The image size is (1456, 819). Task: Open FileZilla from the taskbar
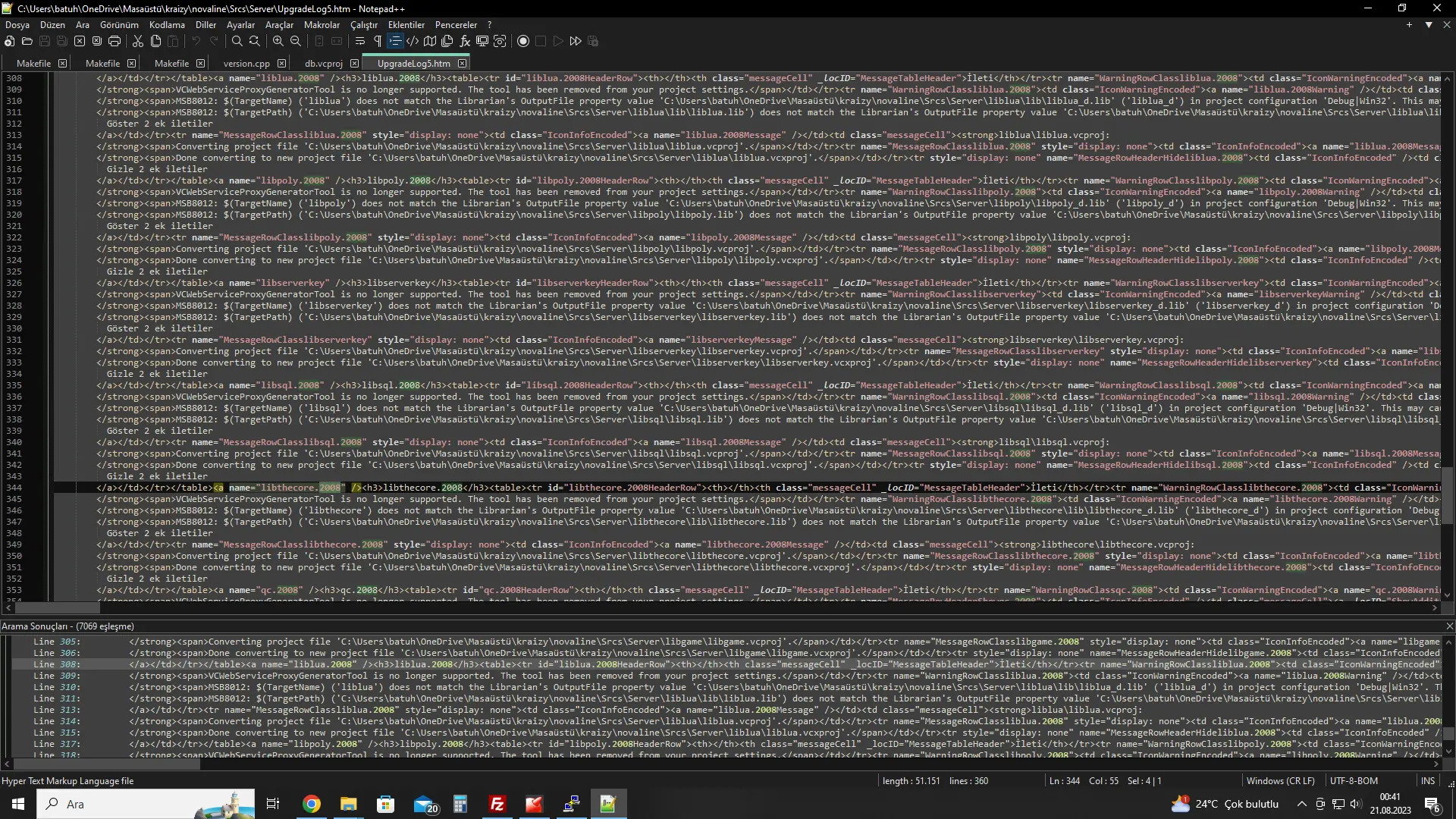click(497, 804)
